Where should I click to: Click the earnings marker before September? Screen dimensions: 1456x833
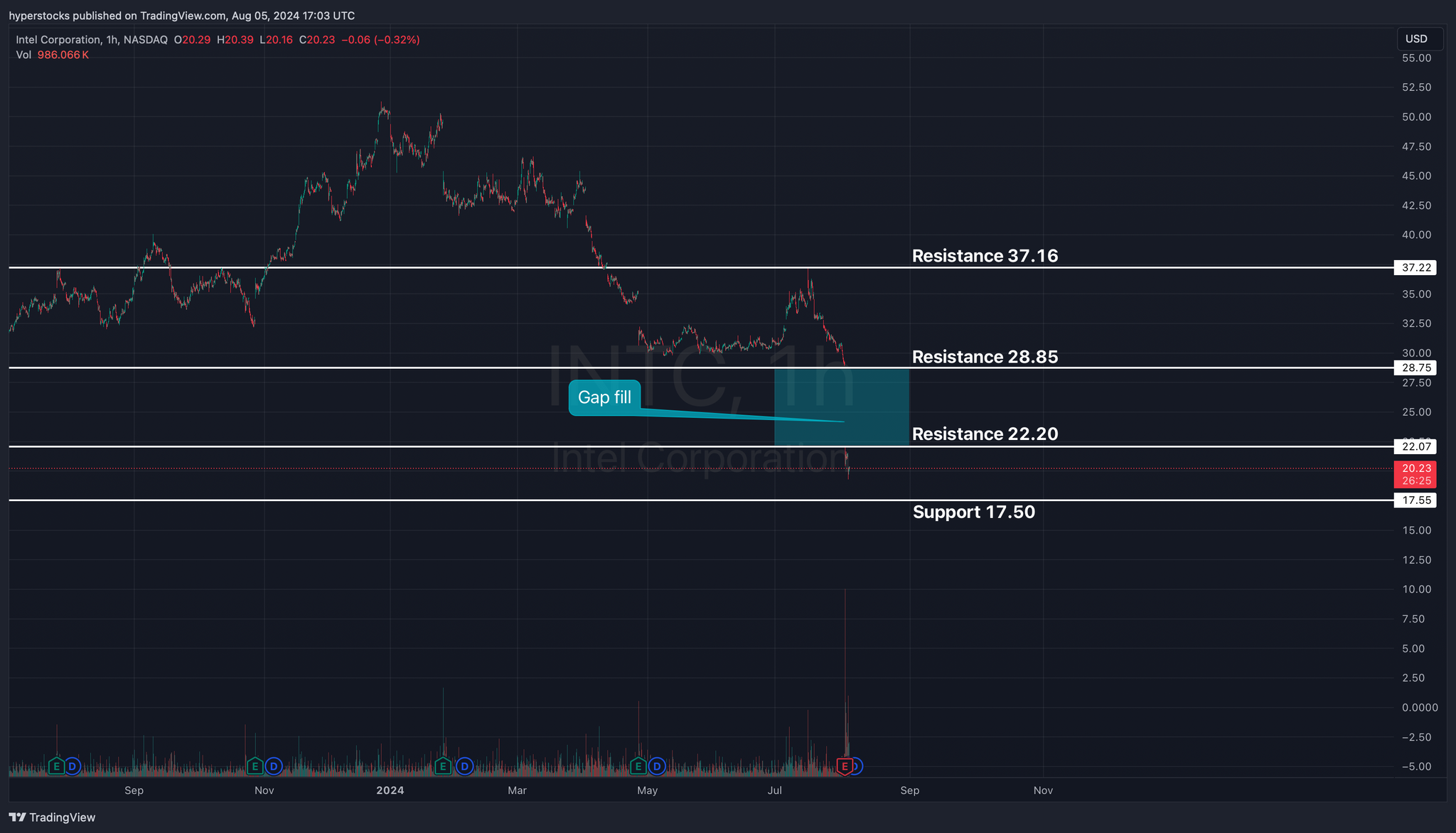click(x=56, y=766)
